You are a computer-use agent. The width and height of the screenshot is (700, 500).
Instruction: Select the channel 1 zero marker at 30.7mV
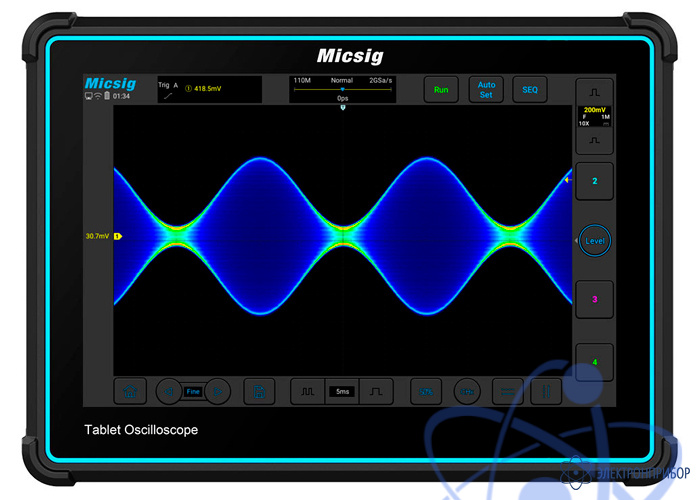click(117, 237)
